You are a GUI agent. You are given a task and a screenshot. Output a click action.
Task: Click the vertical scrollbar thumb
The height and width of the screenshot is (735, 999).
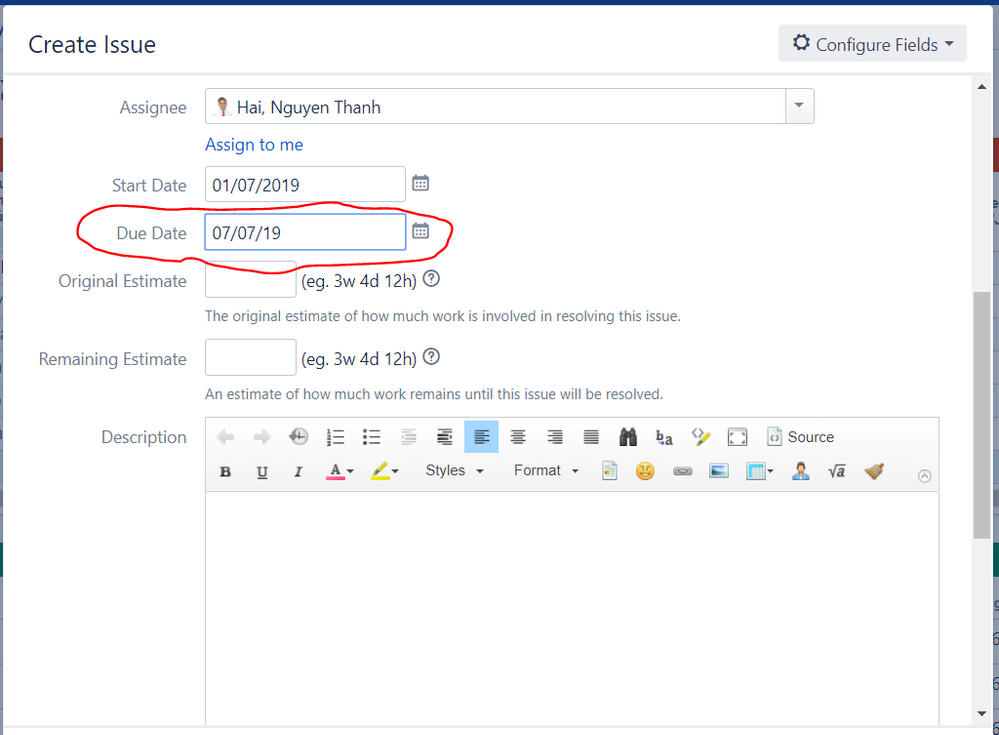pos(982,415)
